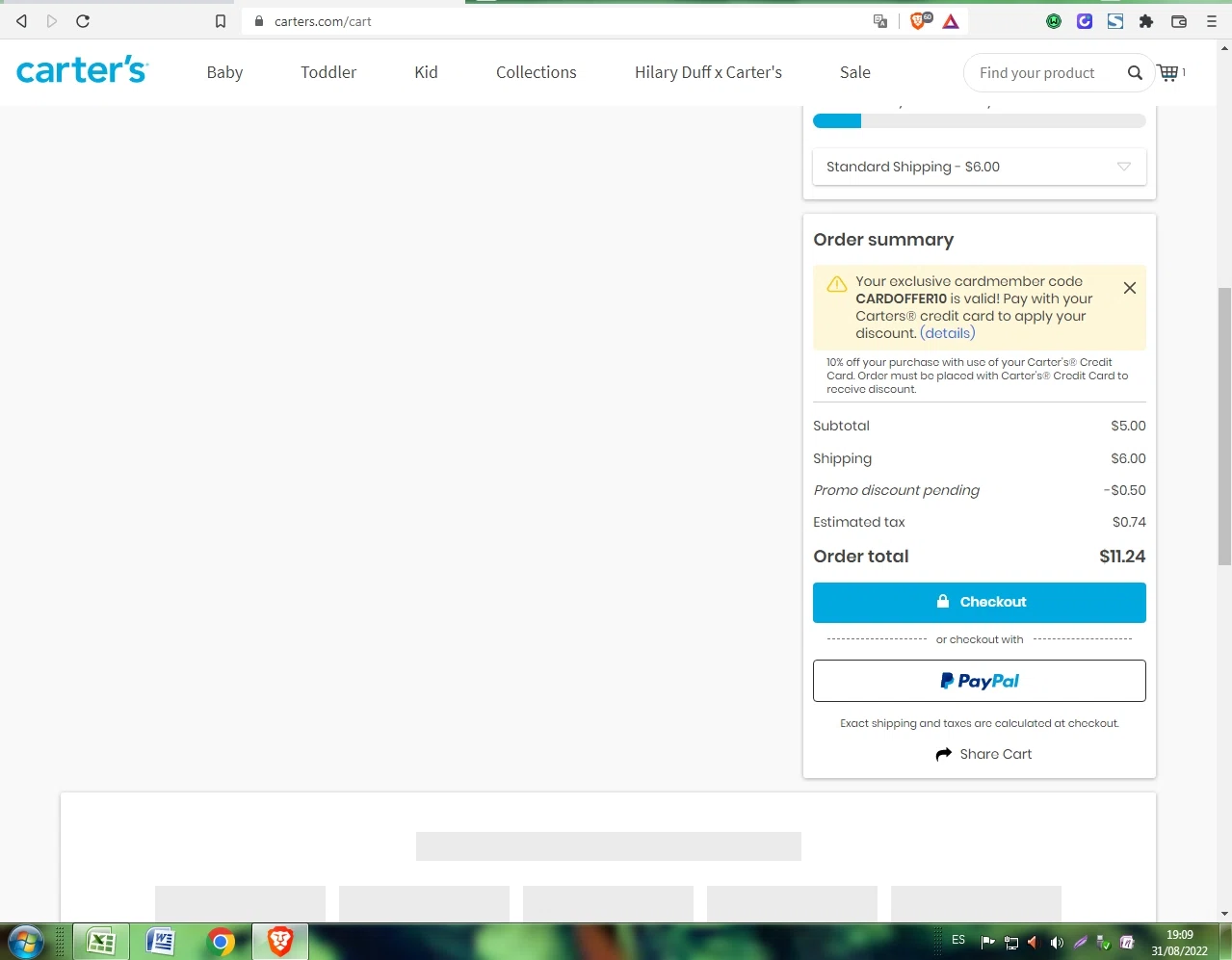Open Word from the taskbar
This screenshot has height=960, width=1232.
click(x=160, y=942)
